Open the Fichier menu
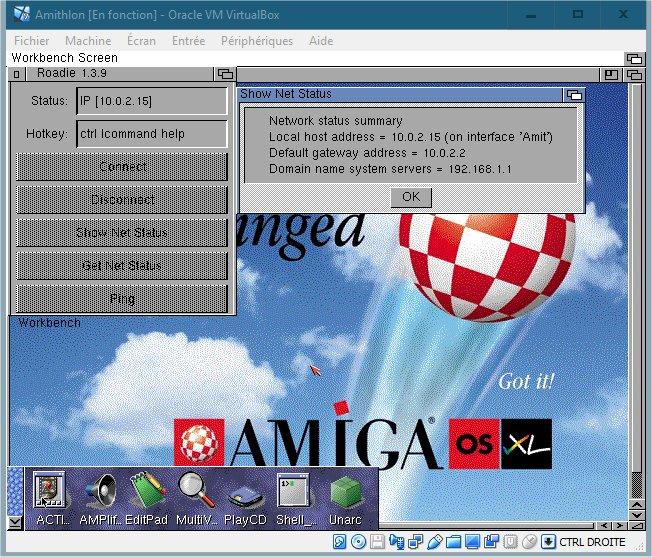Viewport: 652px width, 557px height. coord(32,41)
